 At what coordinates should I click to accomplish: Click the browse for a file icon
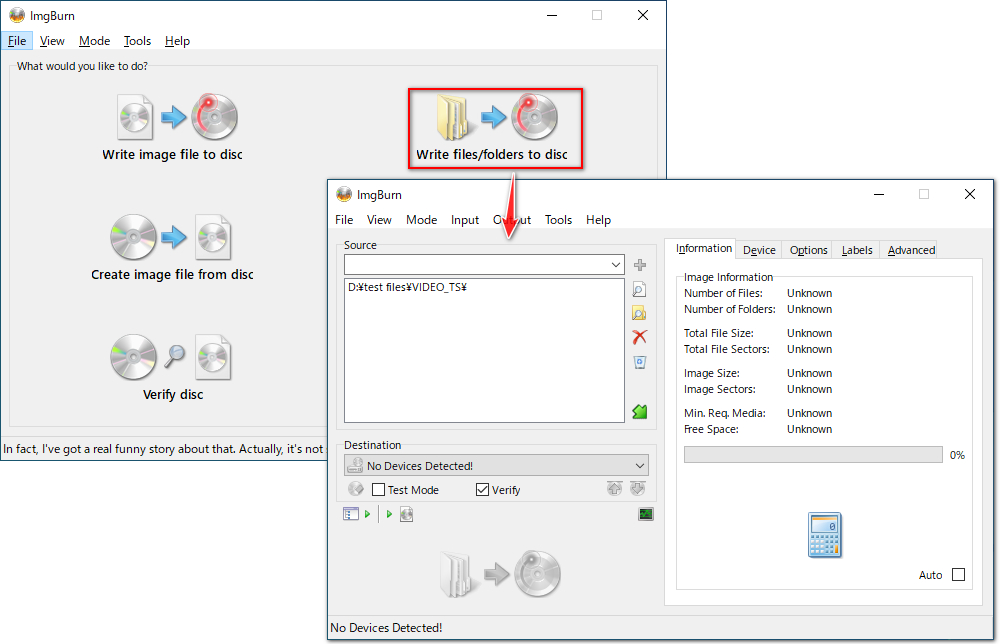click(640, 289)
